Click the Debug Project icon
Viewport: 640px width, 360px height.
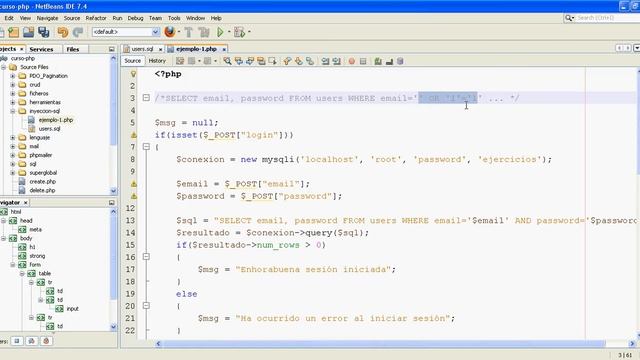click(239, 32)
